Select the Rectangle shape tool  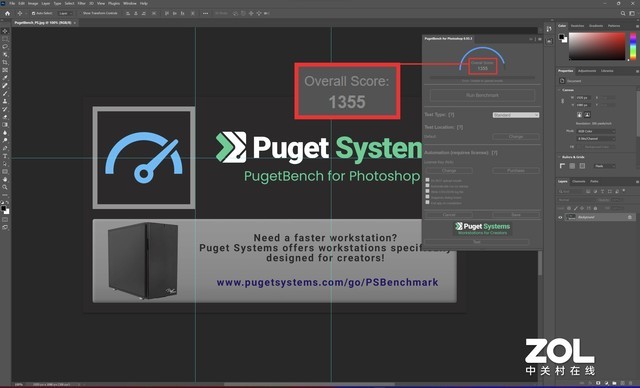click(5, 171)
